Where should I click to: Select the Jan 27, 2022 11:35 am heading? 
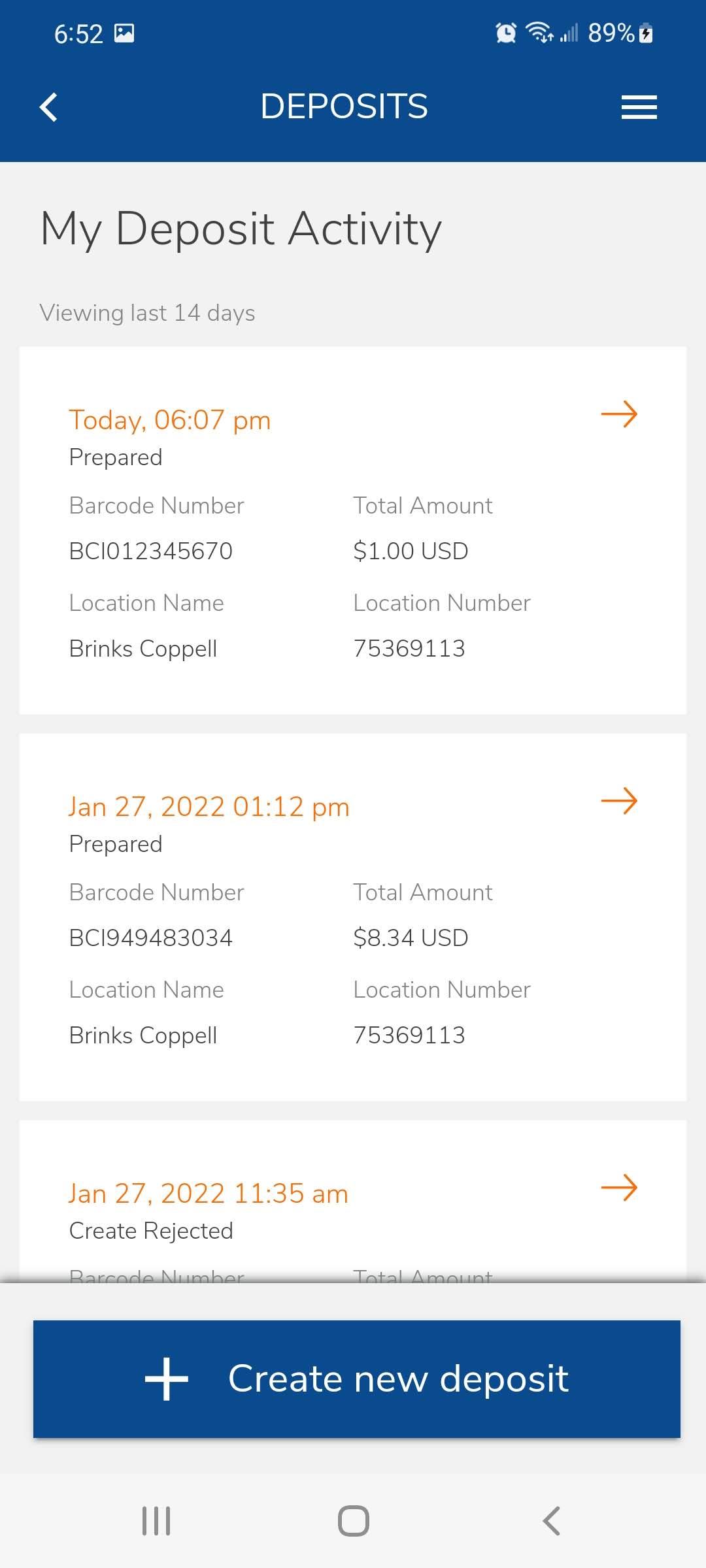(209, 1194)
